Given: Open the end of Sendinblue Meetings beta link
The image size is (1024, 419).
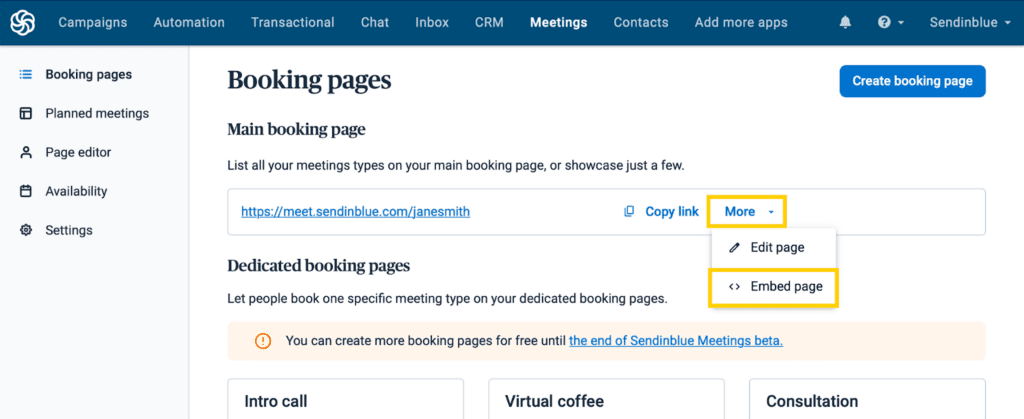Looking at the screenshot, I should [676, 341].
